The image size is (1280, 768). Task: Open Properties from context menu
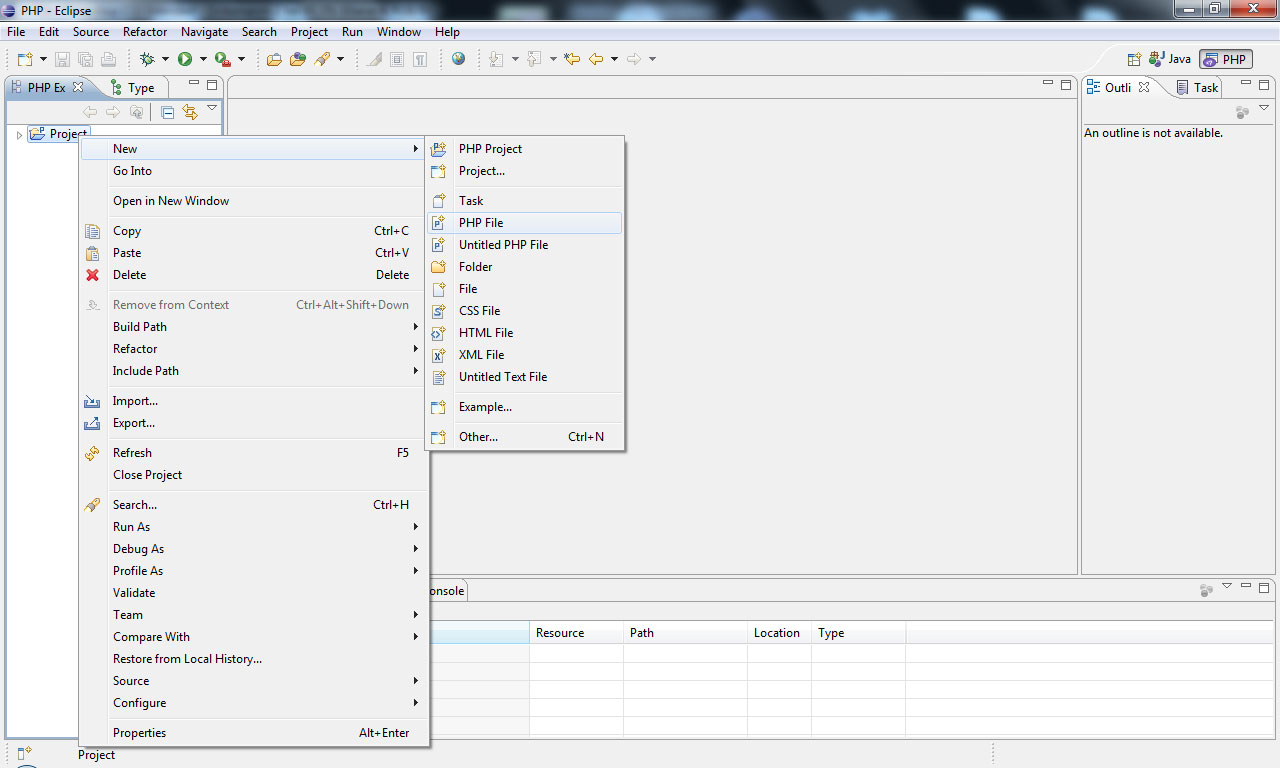[253, 733]
